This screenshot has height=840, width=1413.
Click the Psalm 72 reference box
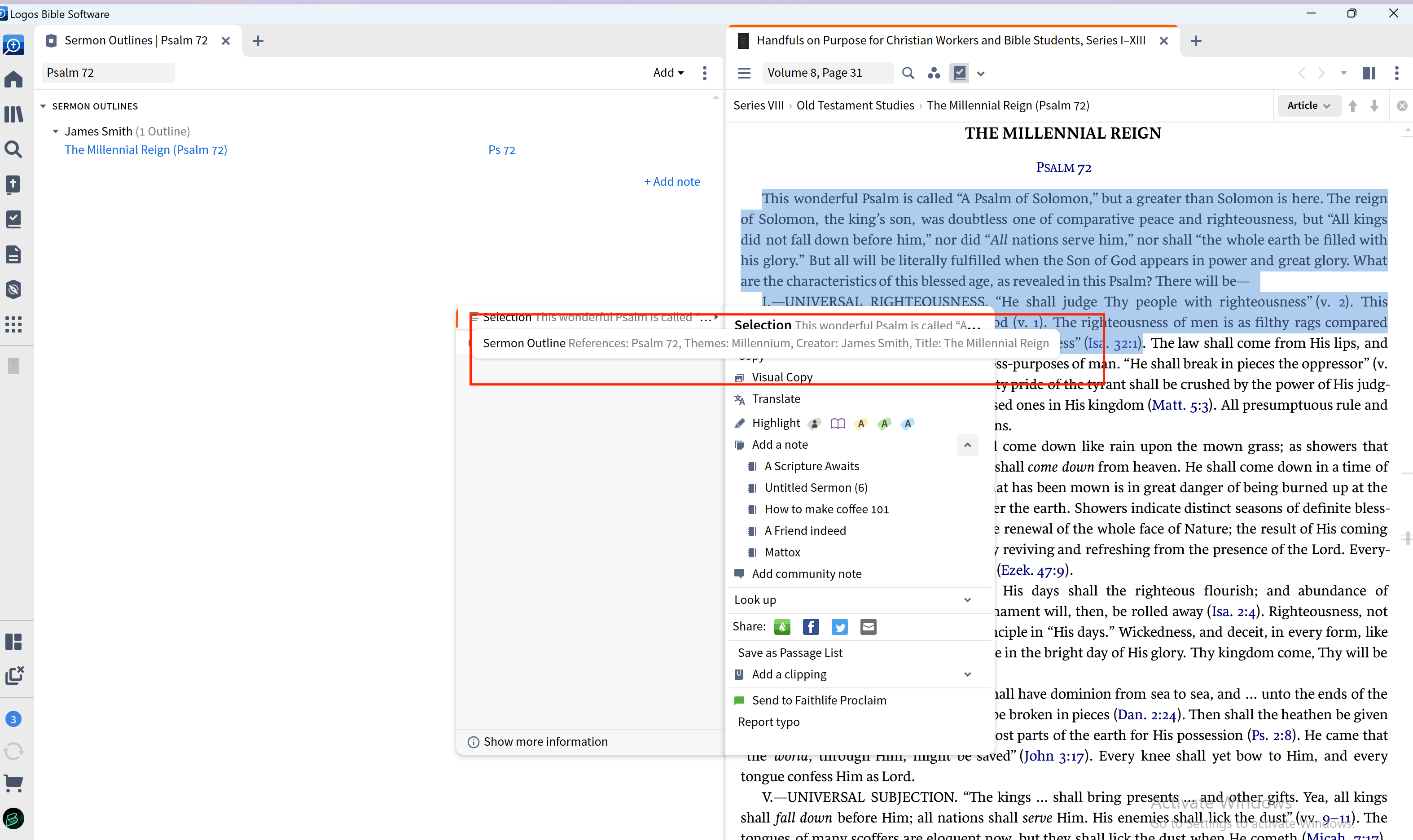108,73
